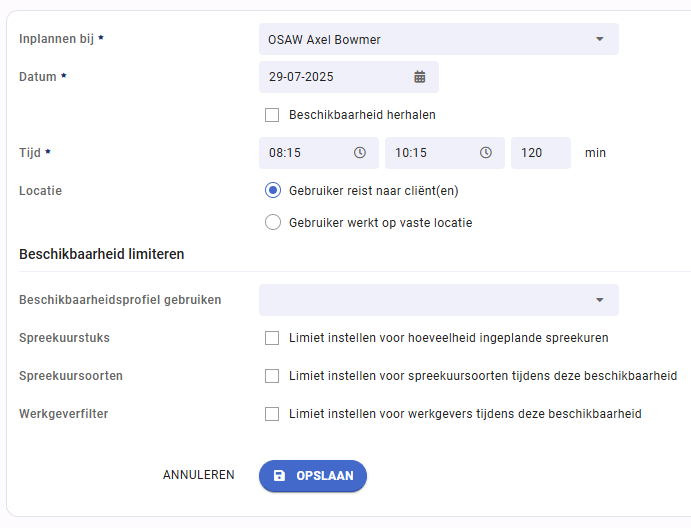Click the OSAW Axel Bowmer combo box
The image size is (691, 528).
click(439, 39)
